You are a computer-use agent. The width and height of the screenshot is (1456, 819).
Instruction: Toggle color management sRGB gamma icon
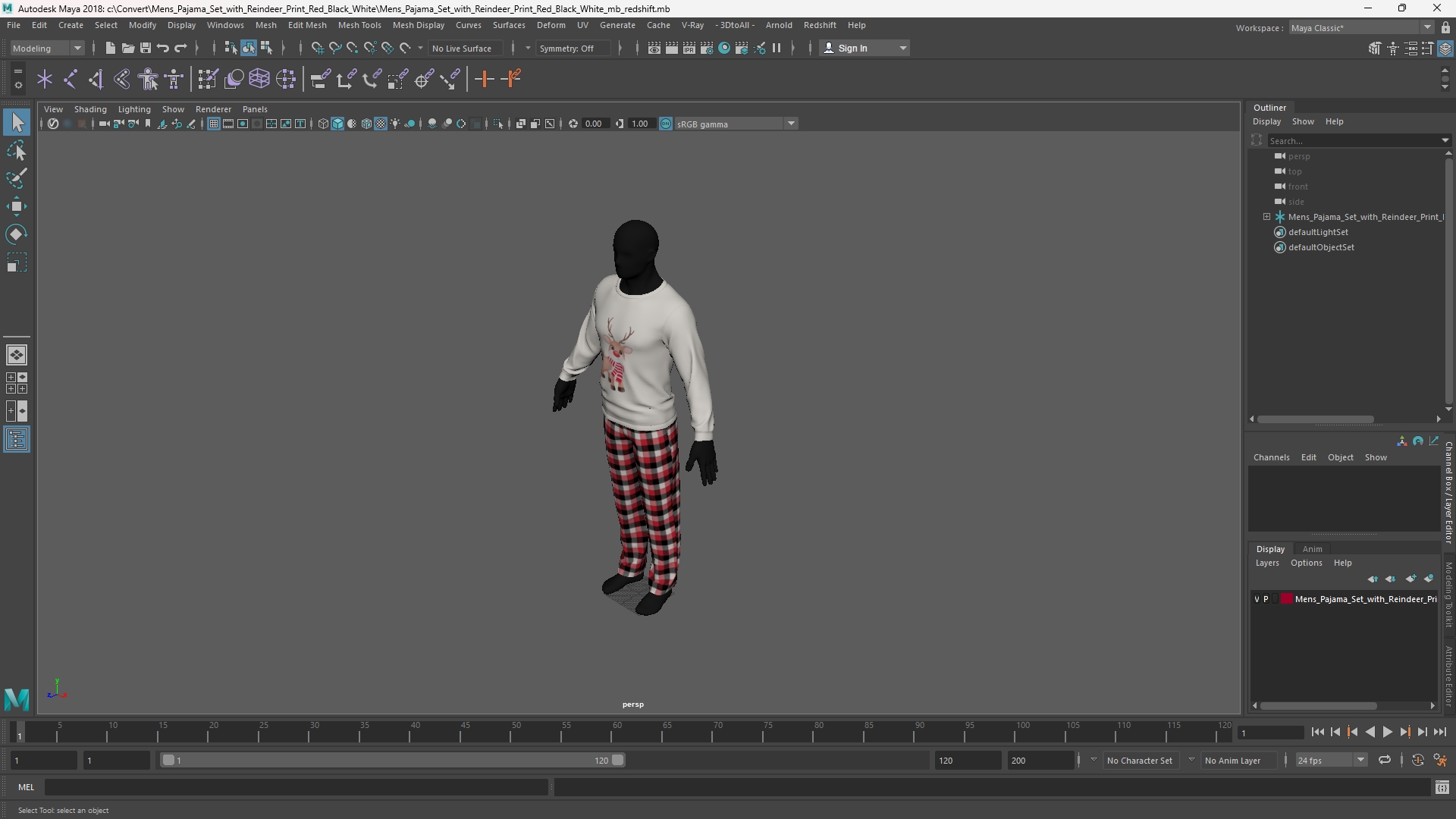[666, 124]
